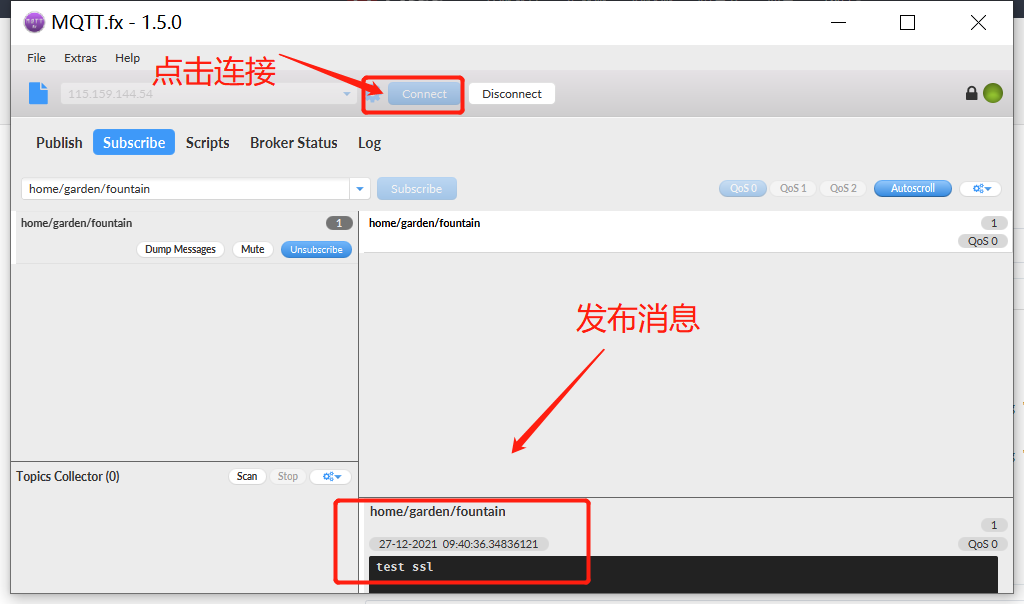Open the Broker Status tab
This screenshot has height=604, width=1024.
[x=294, y=142]
